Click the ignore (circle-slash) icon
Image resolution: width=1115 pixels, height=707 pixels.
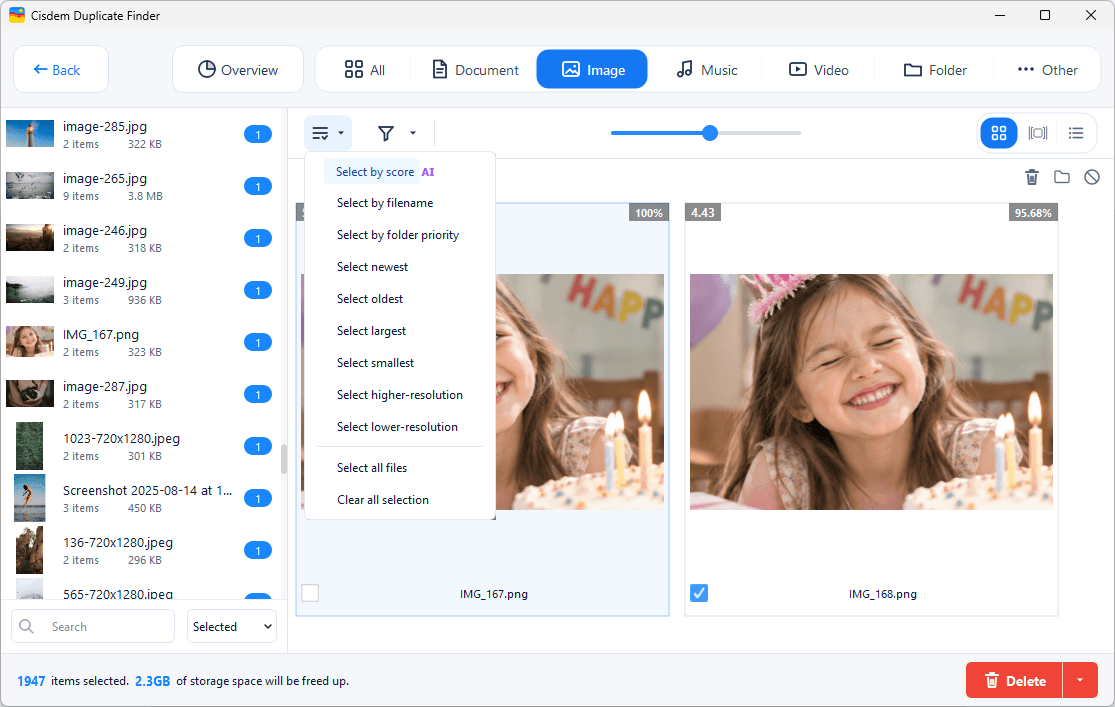[1092, 177]
